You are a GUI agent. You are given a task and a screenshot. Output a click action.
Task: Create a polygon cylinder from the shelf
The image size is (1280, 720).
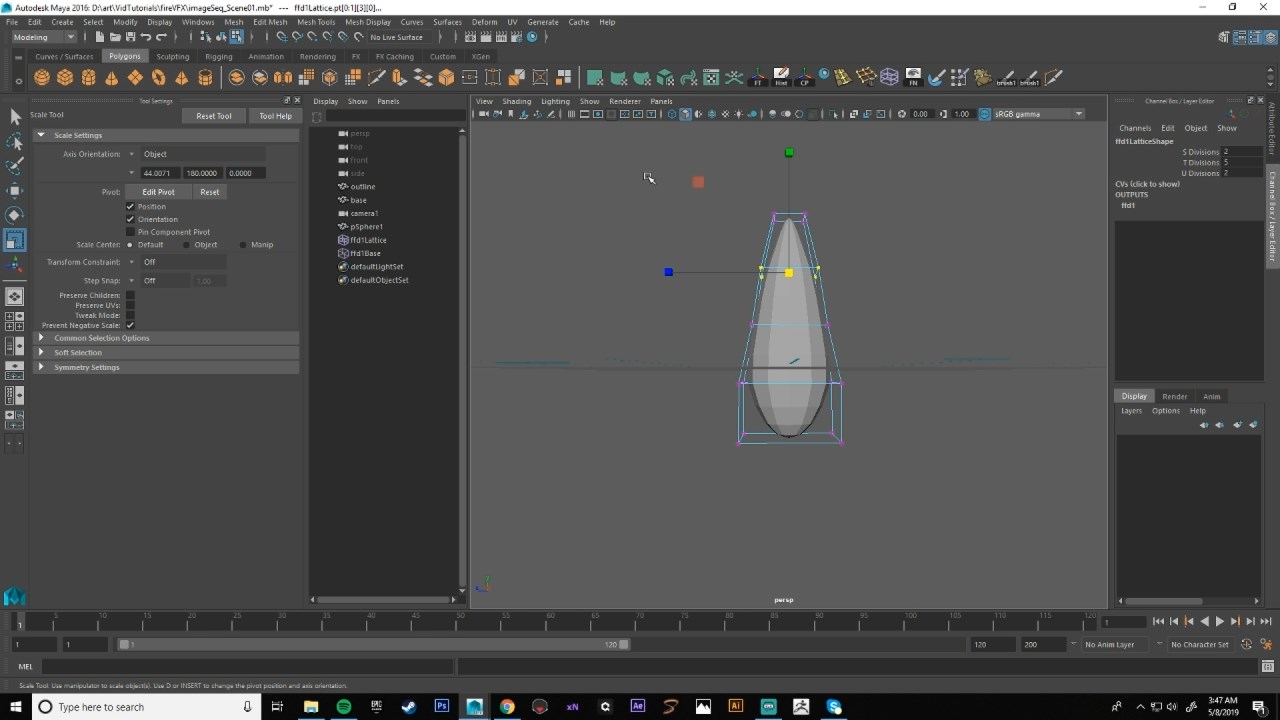pos(88,78)
